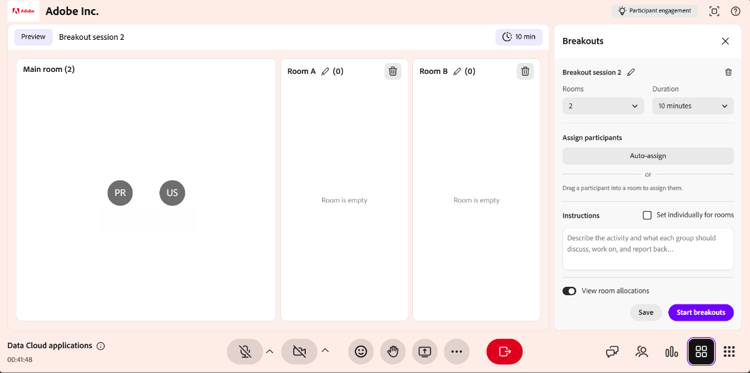Select the PR participant avatar
Screen dimensions: 750x373
click(x=120, y=193)
